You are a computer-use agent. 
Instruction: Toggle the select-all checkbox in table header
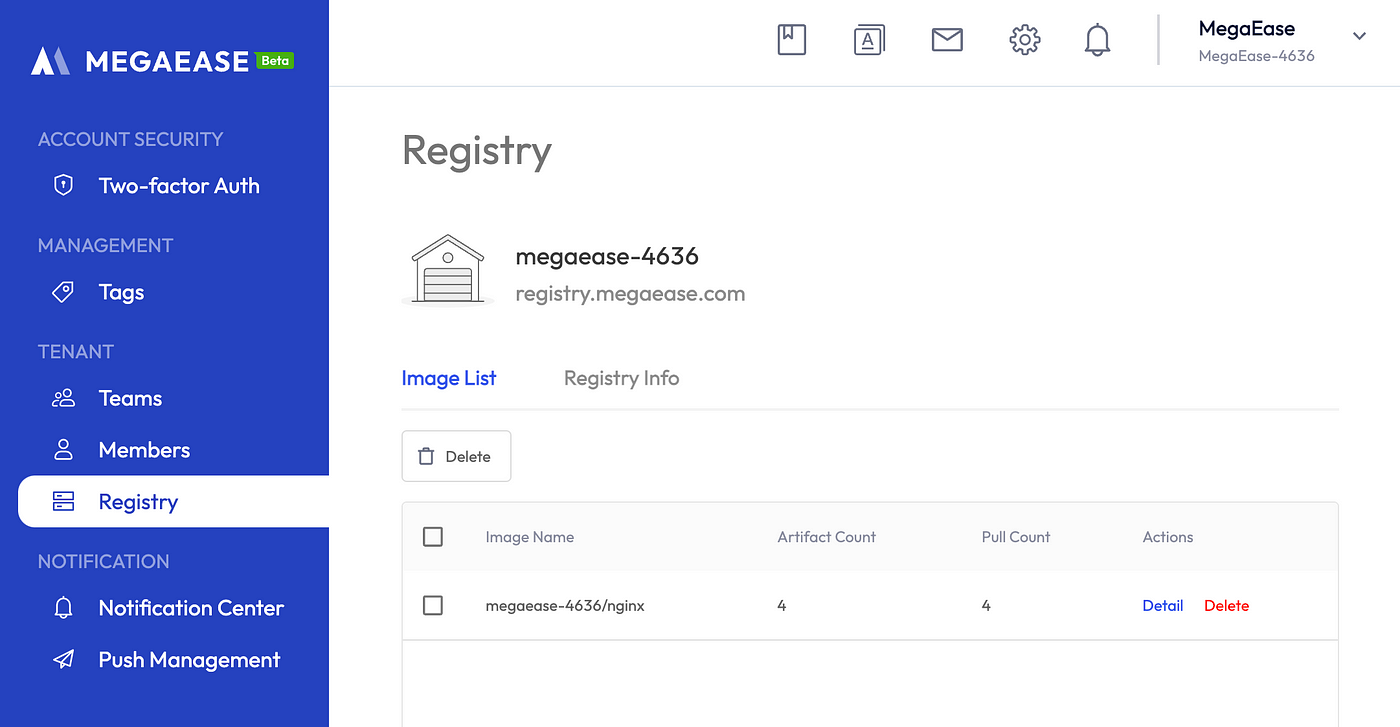433,537
